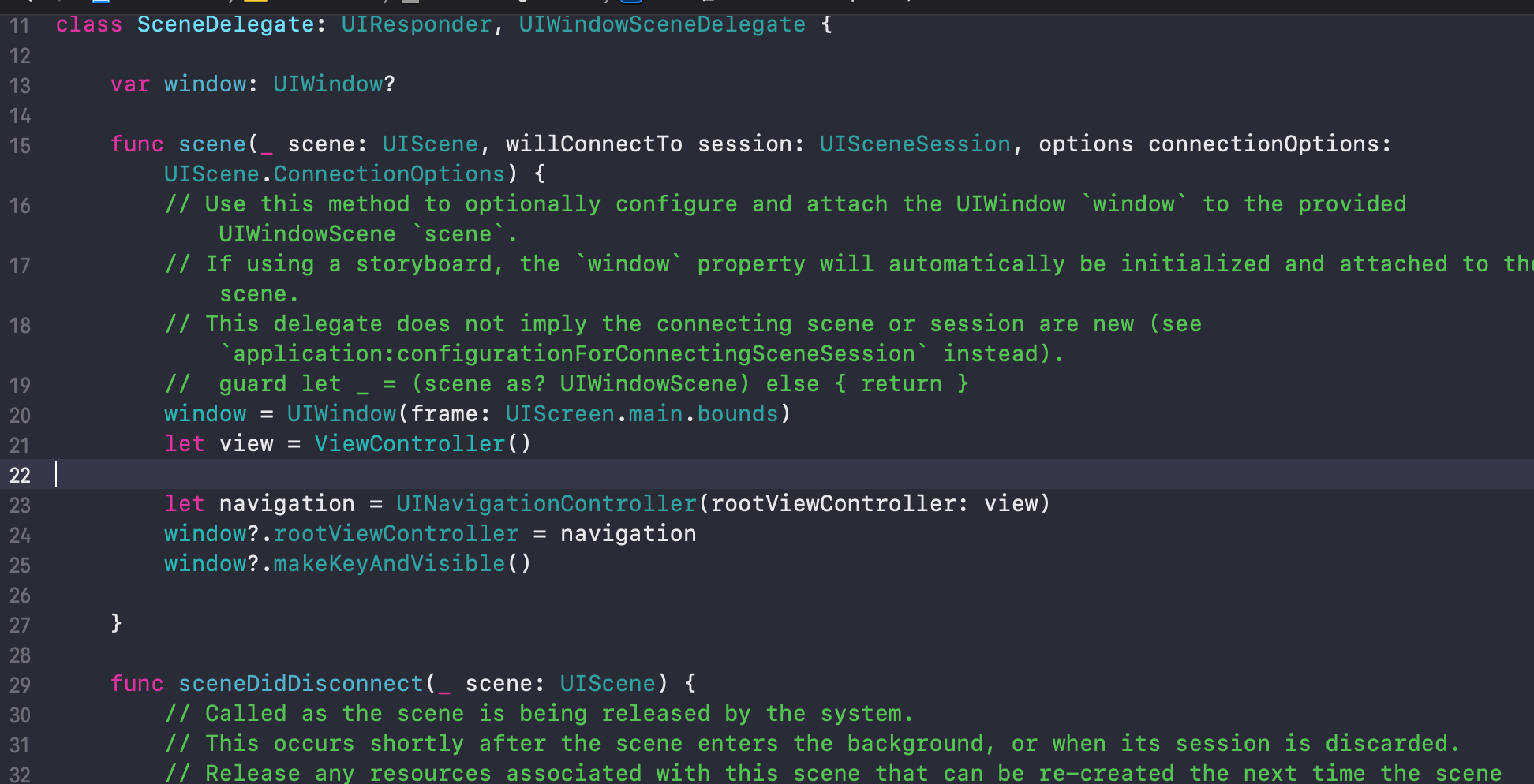Viewport: 1534px width, 784px height.
Task: Click line number 29 in the gutter
Action: click(x=20, y=685)
